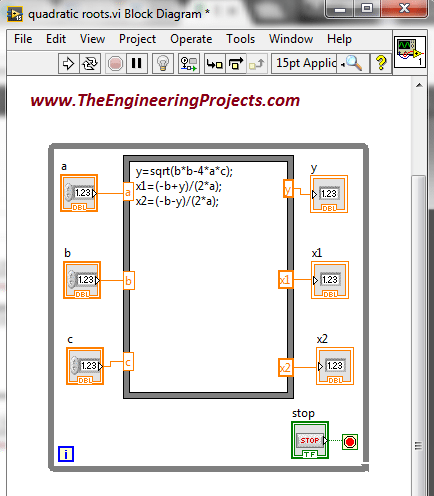Toggle Retain Wire Values button
This screenshot has width=434, height=496.
[189, 63]
